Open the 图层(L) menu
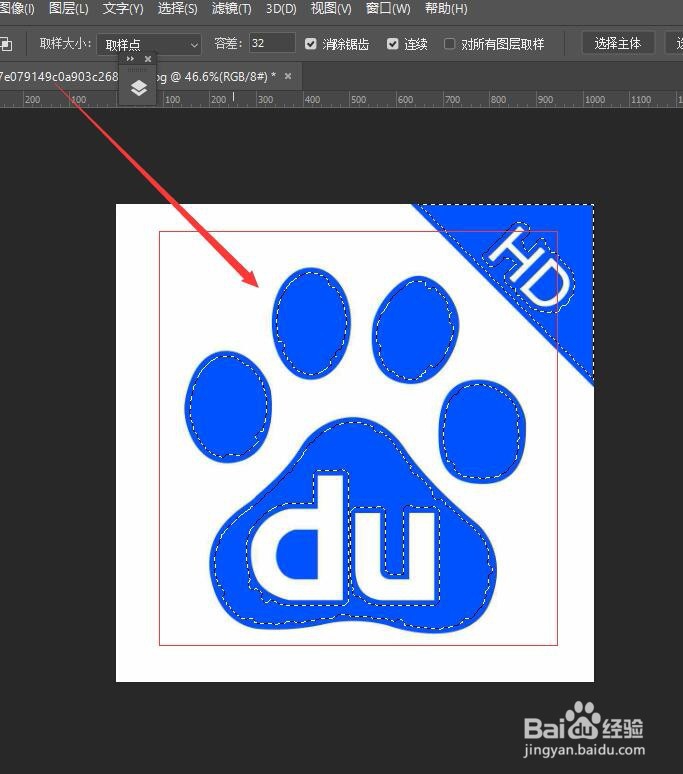Viewport: 683px width, 774px height. tap(69, 8)
